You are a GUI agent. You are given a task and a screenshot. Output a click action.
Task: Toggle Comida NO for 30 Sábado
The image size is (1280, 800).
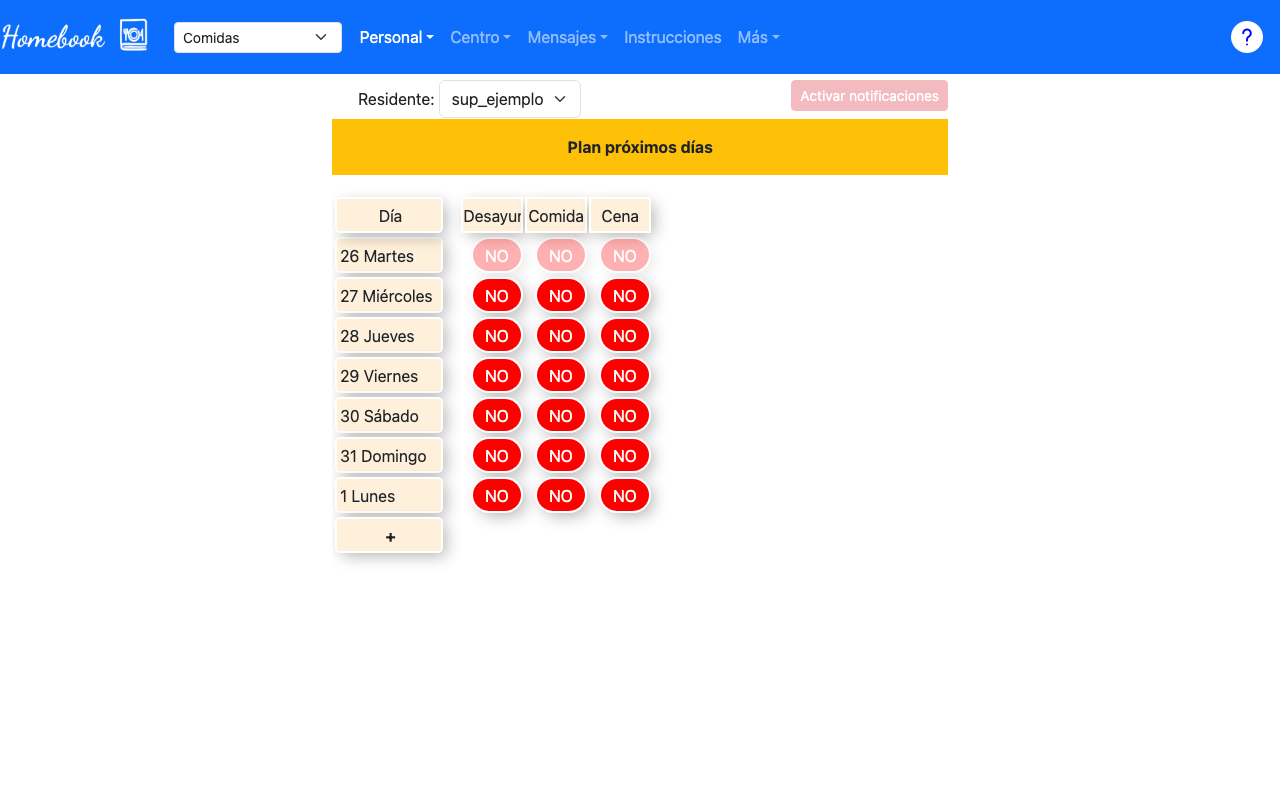tap(561, 416)
